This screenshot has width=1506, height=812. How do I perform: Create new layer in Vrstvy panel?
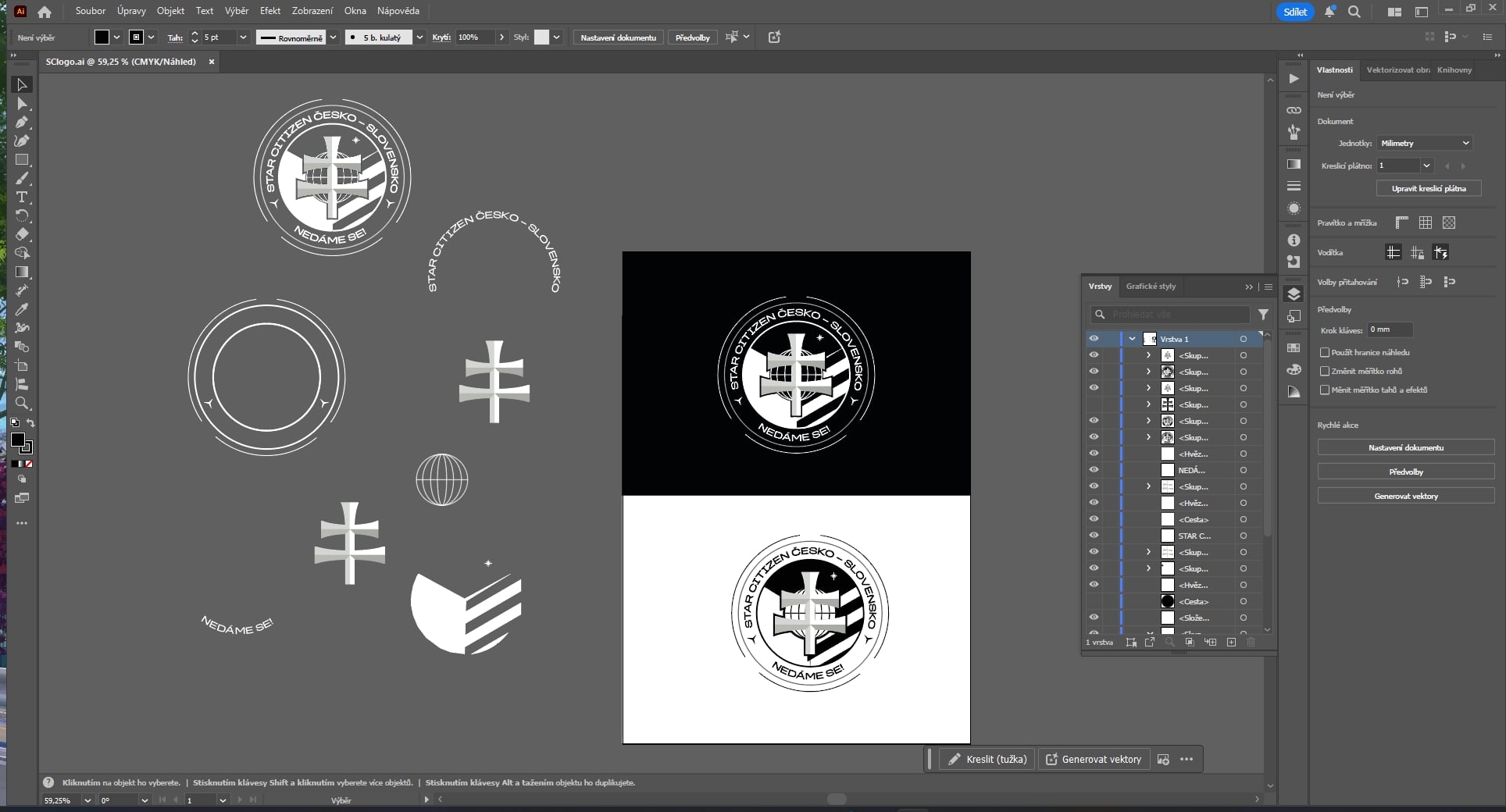click(1231, 642)
